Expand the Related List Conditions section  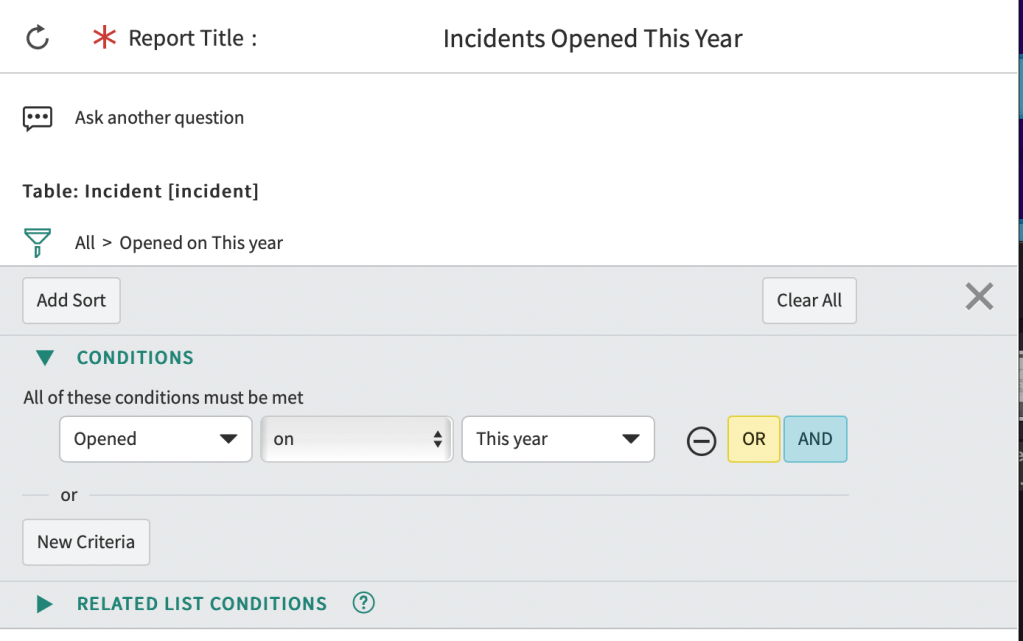pyautogui.click(x=44, y=604)
